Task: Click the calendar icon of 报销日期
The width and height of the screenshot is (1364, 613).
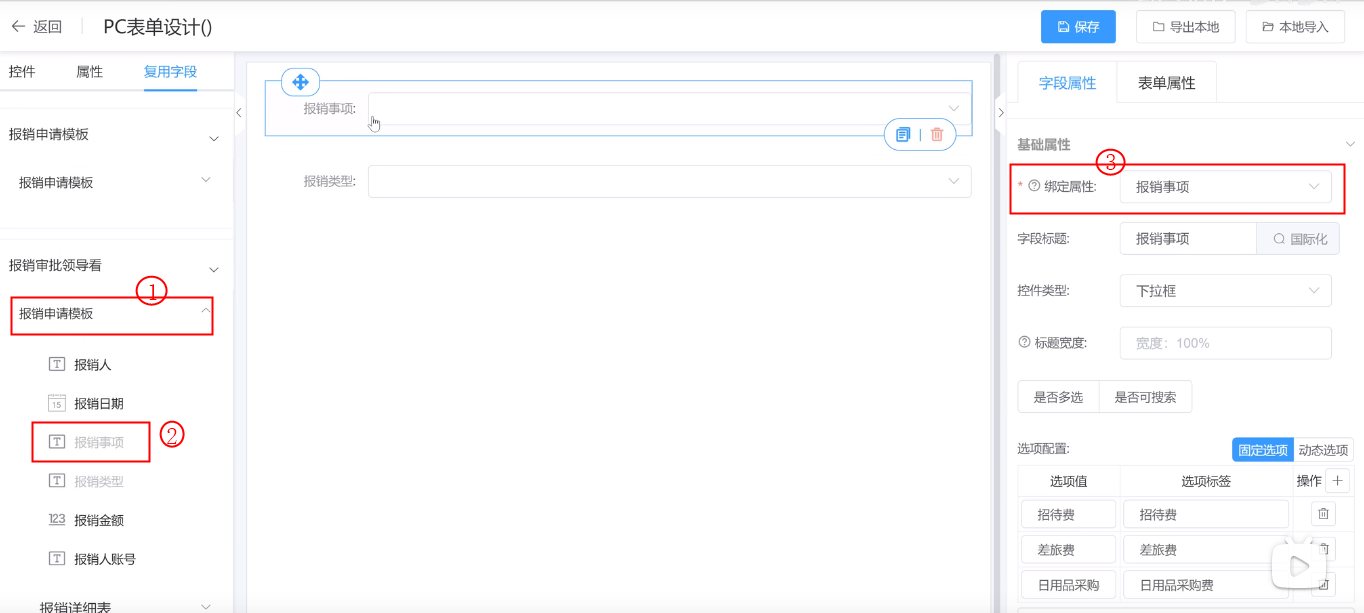Action: tap(57, 403)
